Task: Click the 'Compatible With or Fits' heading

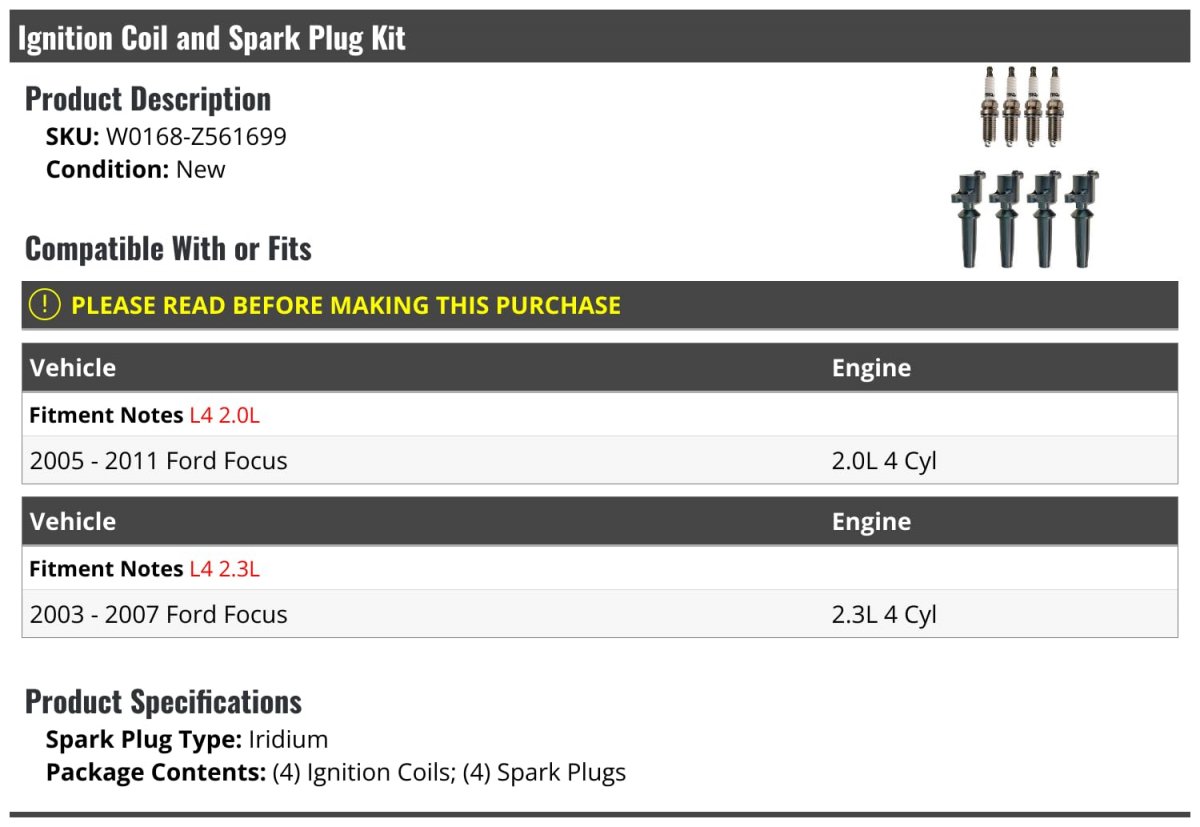Action: point(168,248)
